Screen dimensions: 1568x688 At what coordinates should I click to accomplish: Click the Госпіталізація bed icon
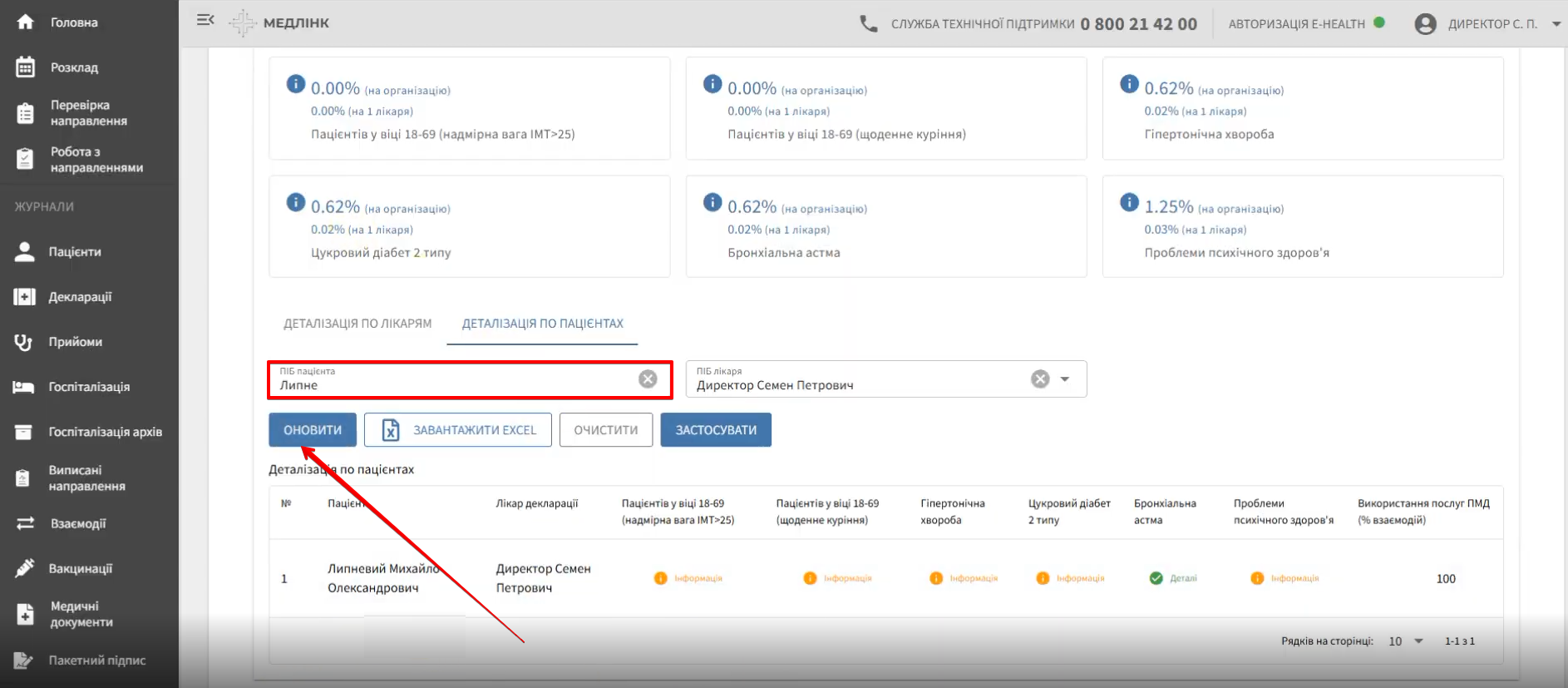pyautogui.click(x=24, y=387)
